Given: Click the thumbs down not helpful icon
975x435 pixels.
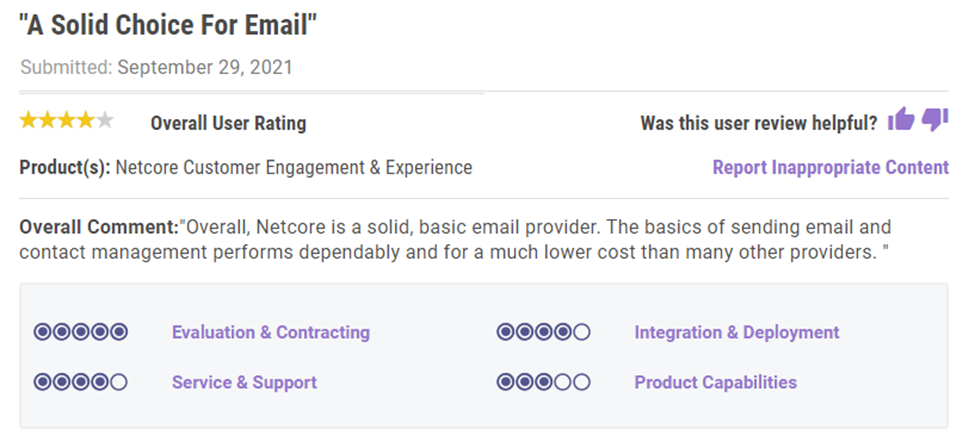Looking at the screenshot, I should click(935, 119).
